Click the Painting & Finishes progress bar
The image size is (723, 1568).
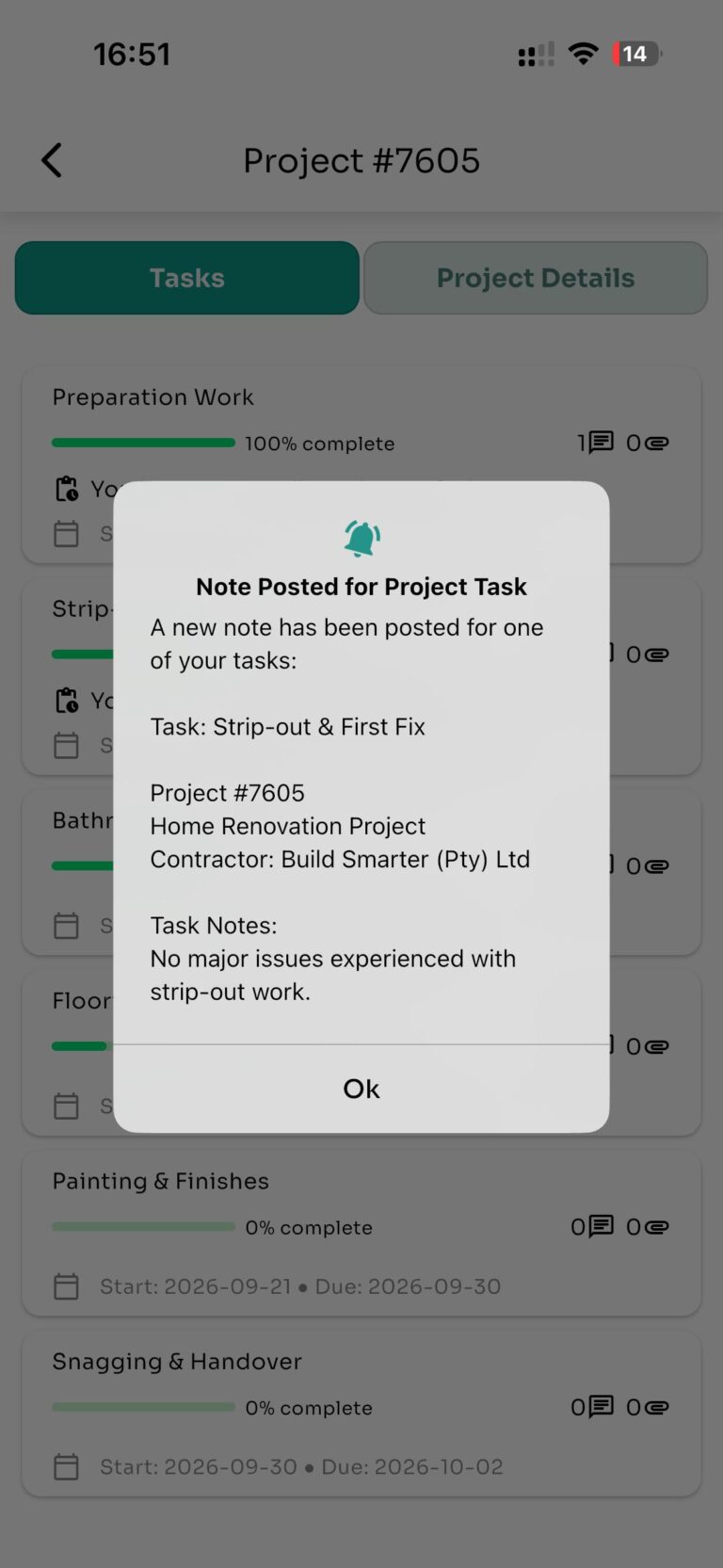point(143,1227)
